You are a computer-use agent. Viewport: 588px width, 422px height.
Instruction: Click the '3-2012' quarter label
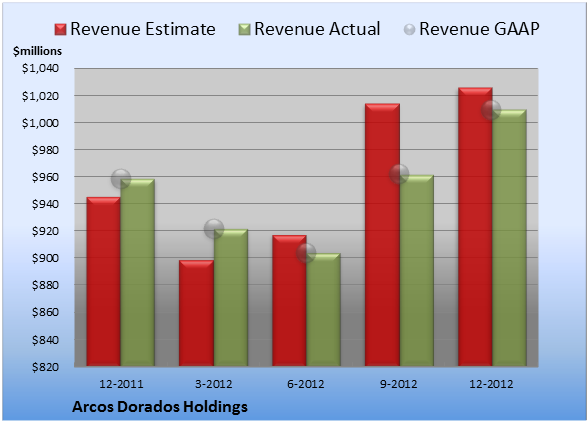coord(214,384)
